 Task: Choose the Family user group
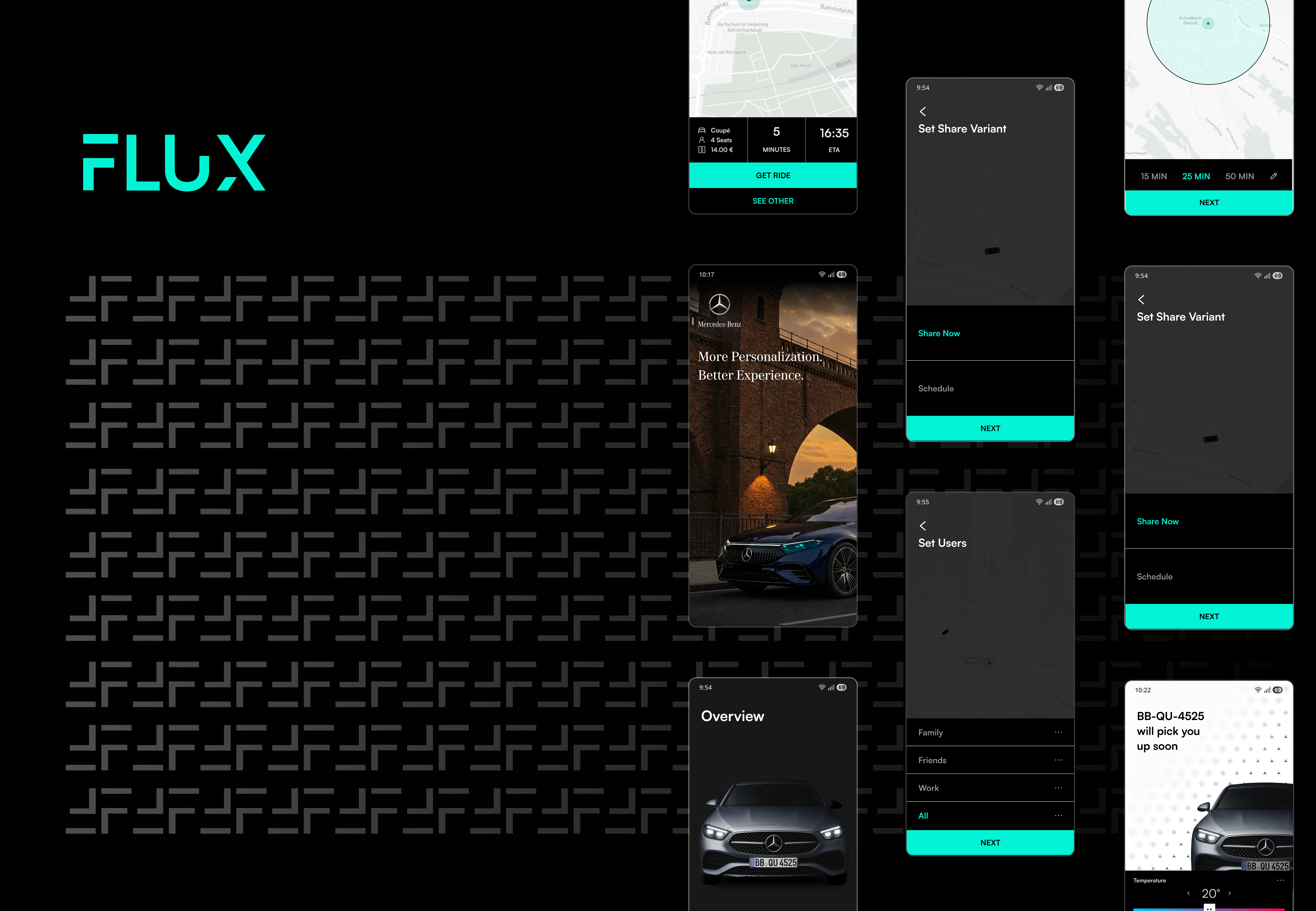point(930,732)
